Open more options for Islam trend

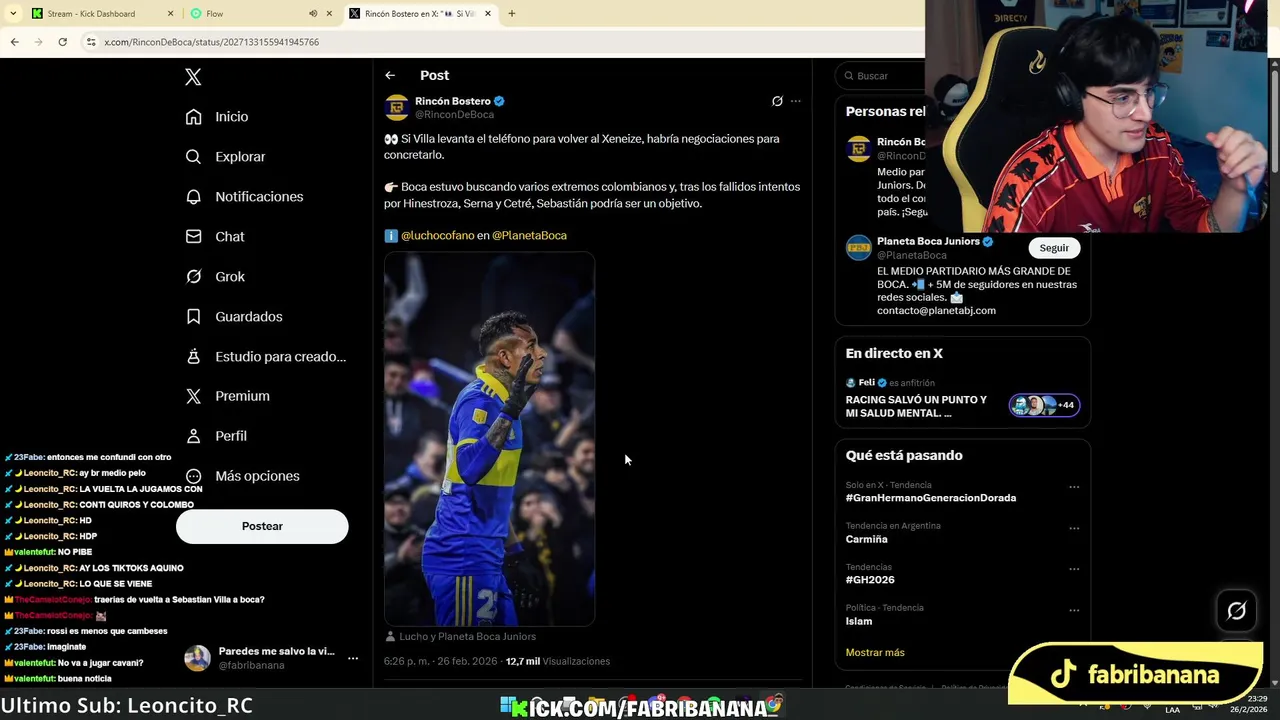click(x=1074, y=610)
